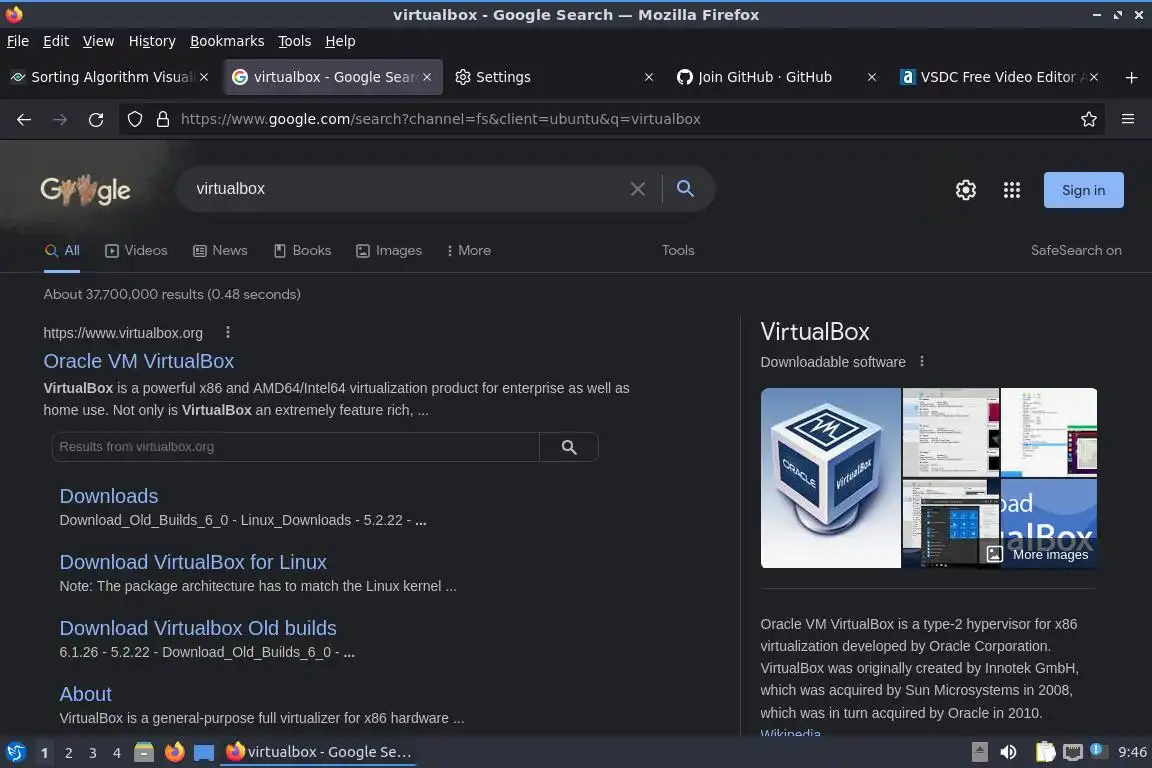The image size is (1152, 768).
Task: Select the Books search filter
Action: tap(303, 251)
